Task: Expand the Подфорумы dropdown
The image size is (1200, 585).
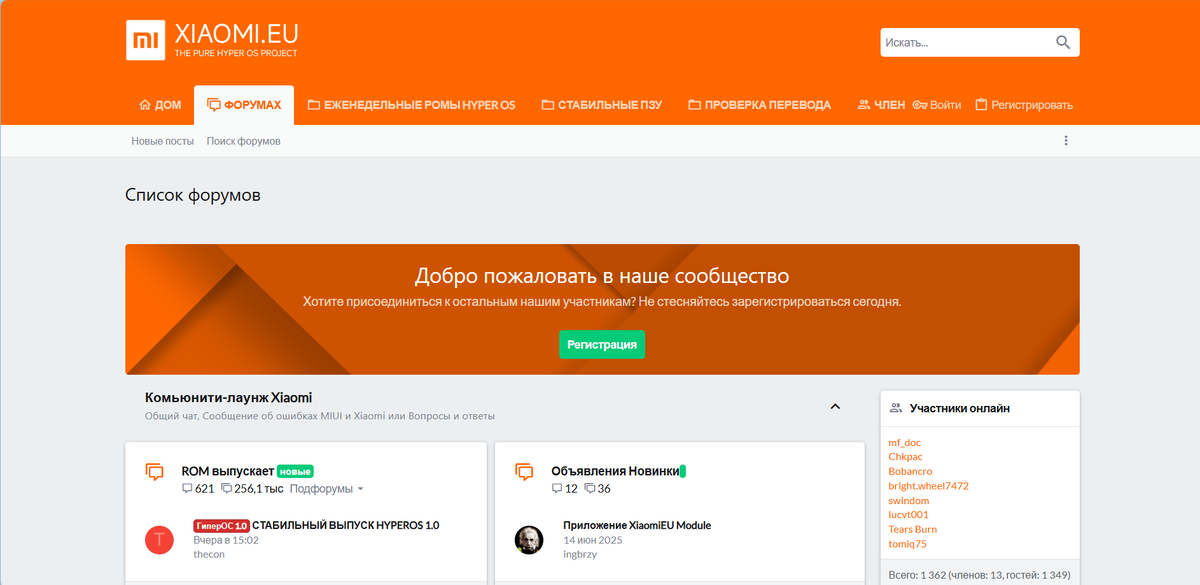Action: click(327, 489)
